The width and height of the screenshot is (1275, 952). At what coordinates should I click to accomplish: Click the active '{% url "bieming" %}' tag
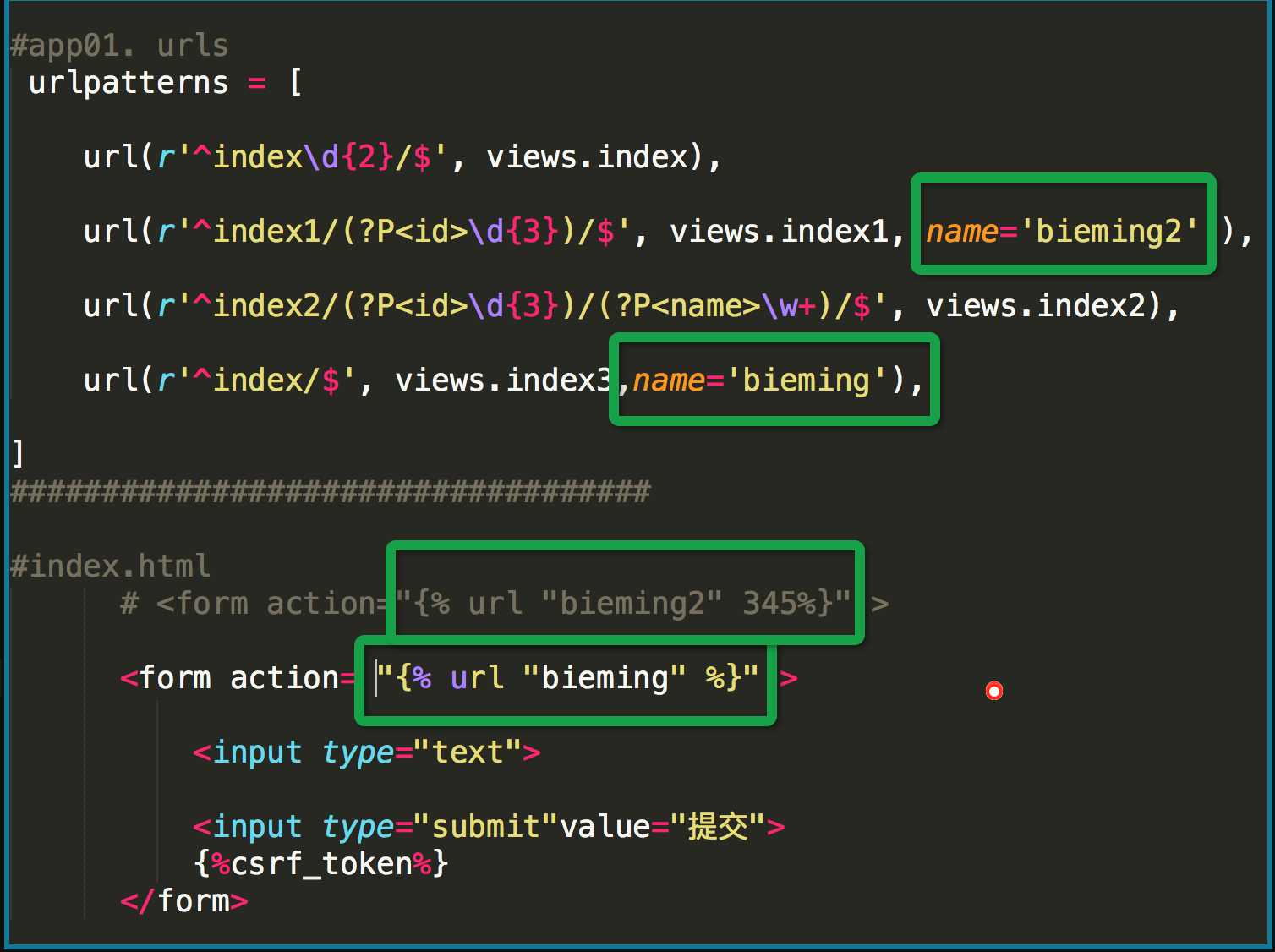(568, 678)
